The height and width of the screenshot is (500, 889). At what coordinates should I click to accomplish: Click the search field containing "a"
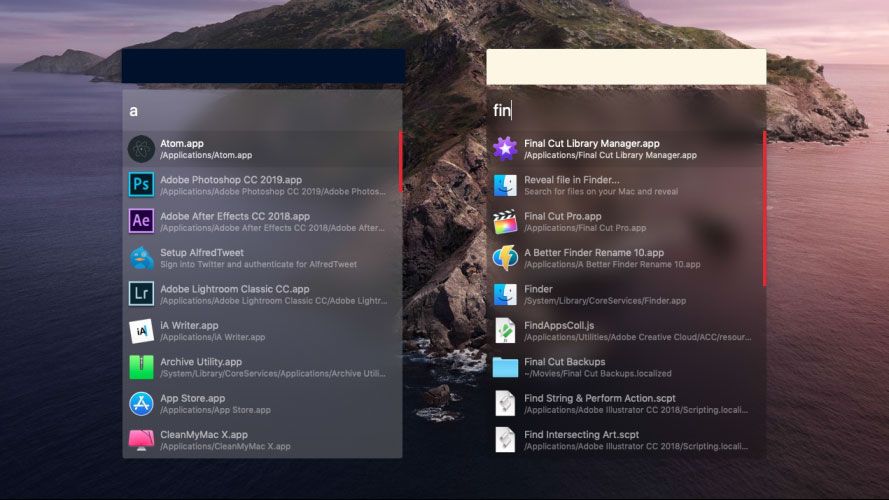click(x=262, y=110)
